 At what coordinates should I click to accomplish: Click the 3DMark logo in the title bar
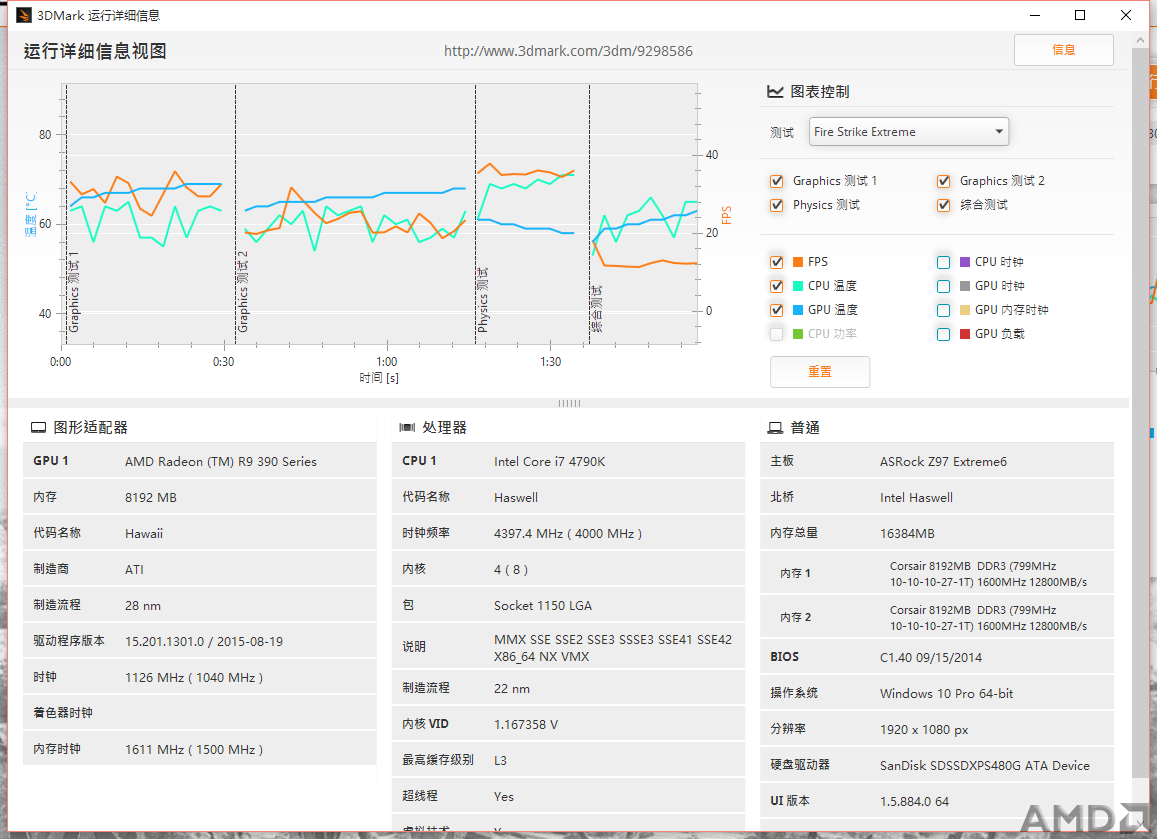[x=24, y=15]
